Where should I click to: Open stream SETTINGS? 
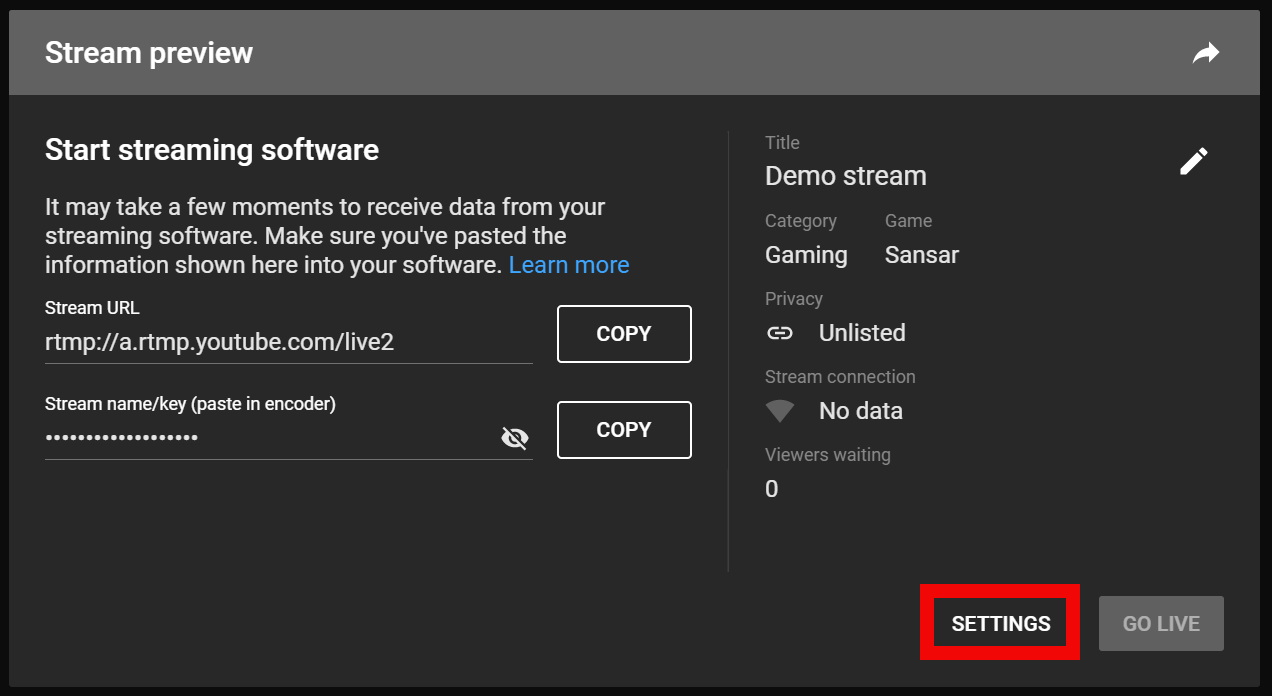pos(1001,623)
